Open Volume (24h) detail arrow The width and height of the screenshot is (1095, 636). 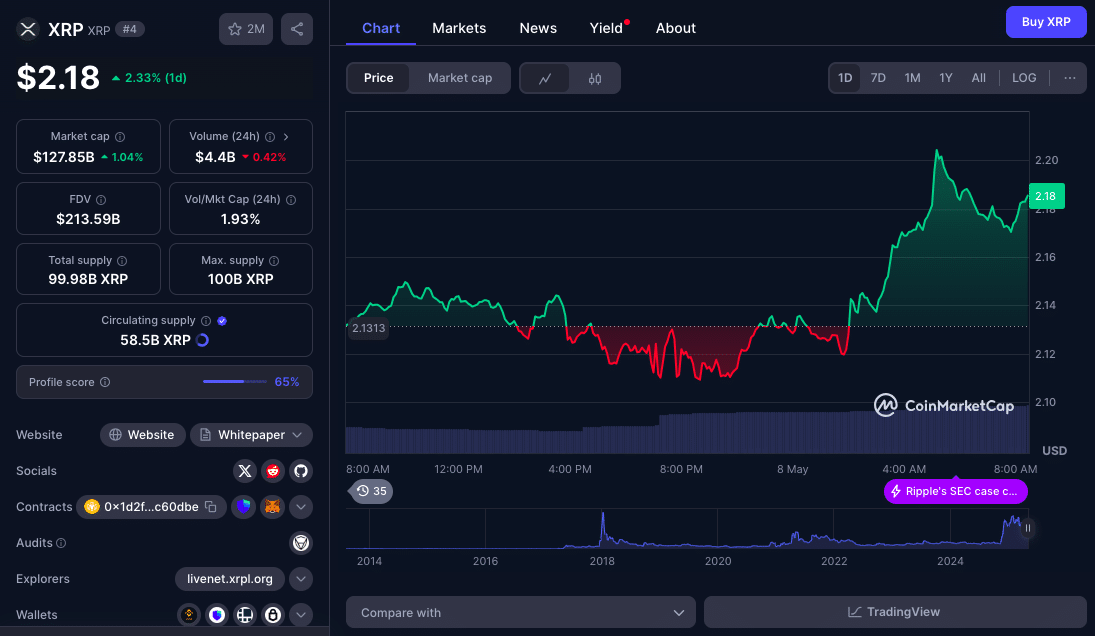tap(286, 137)
